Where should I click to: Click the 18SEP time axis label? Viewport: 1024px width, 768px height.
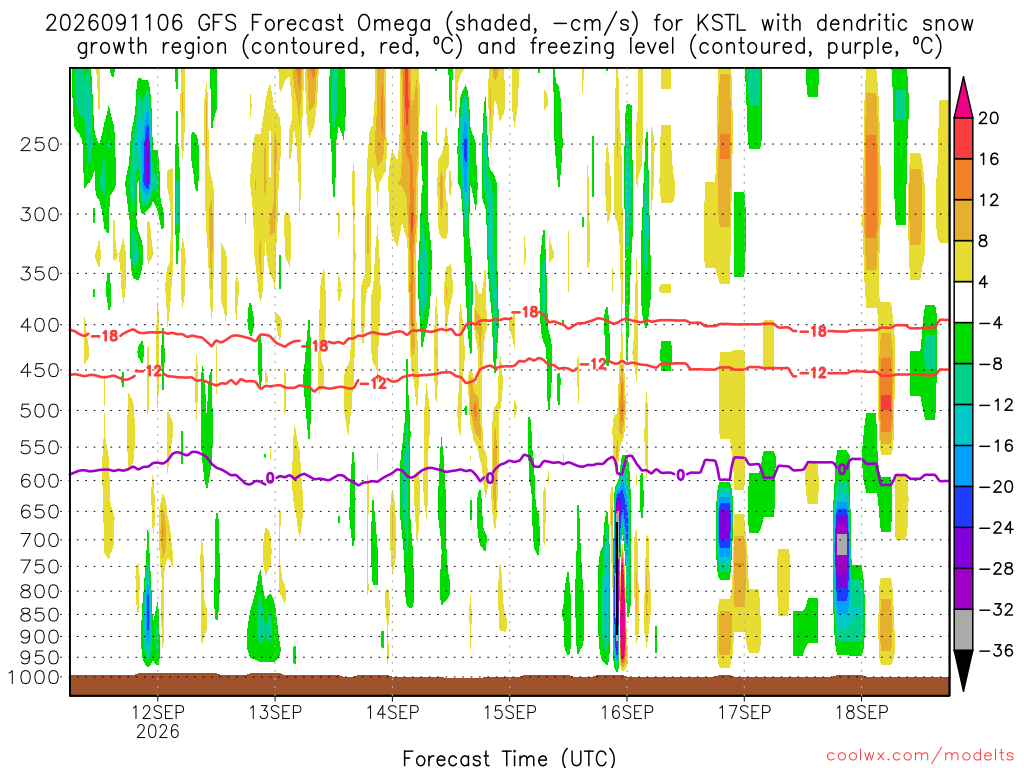point(861,712)
